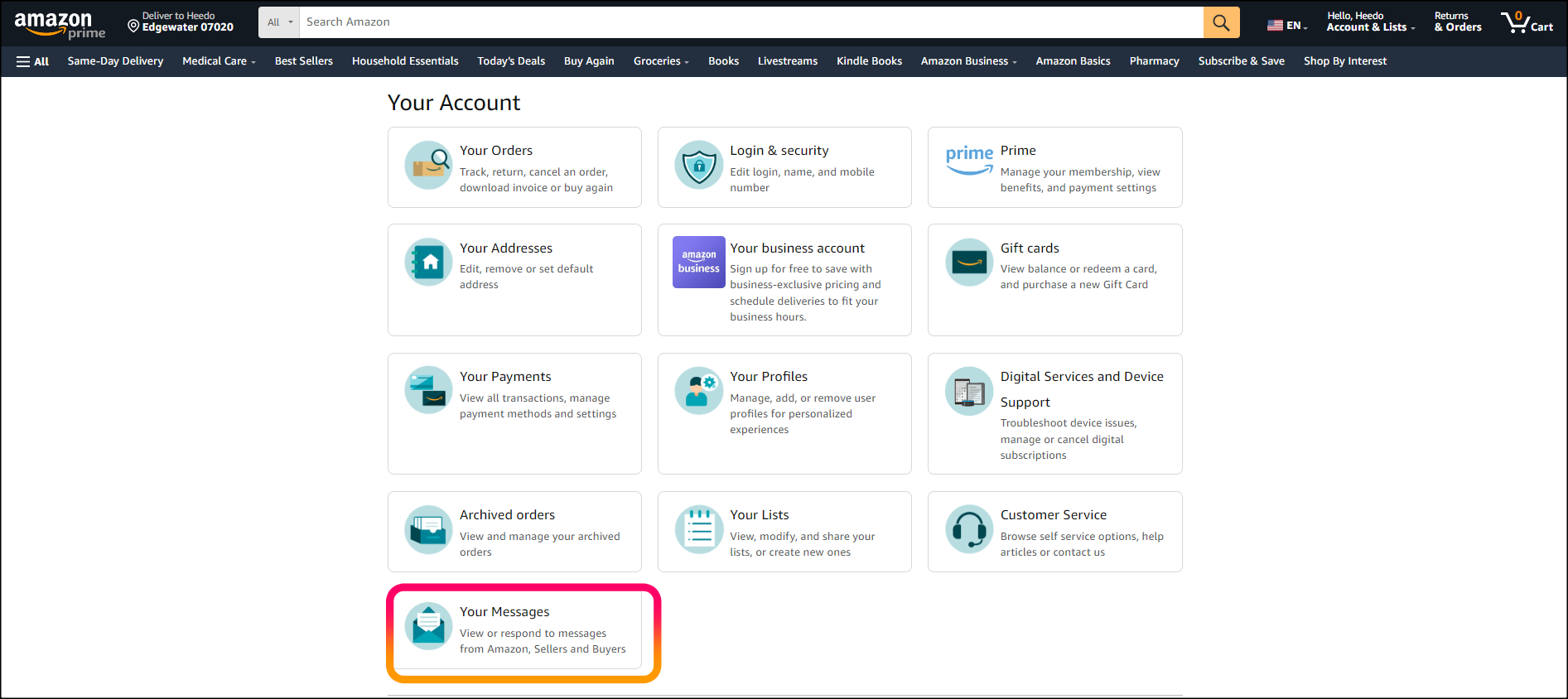Click the Prime logo in Prime card

(969, 159)
